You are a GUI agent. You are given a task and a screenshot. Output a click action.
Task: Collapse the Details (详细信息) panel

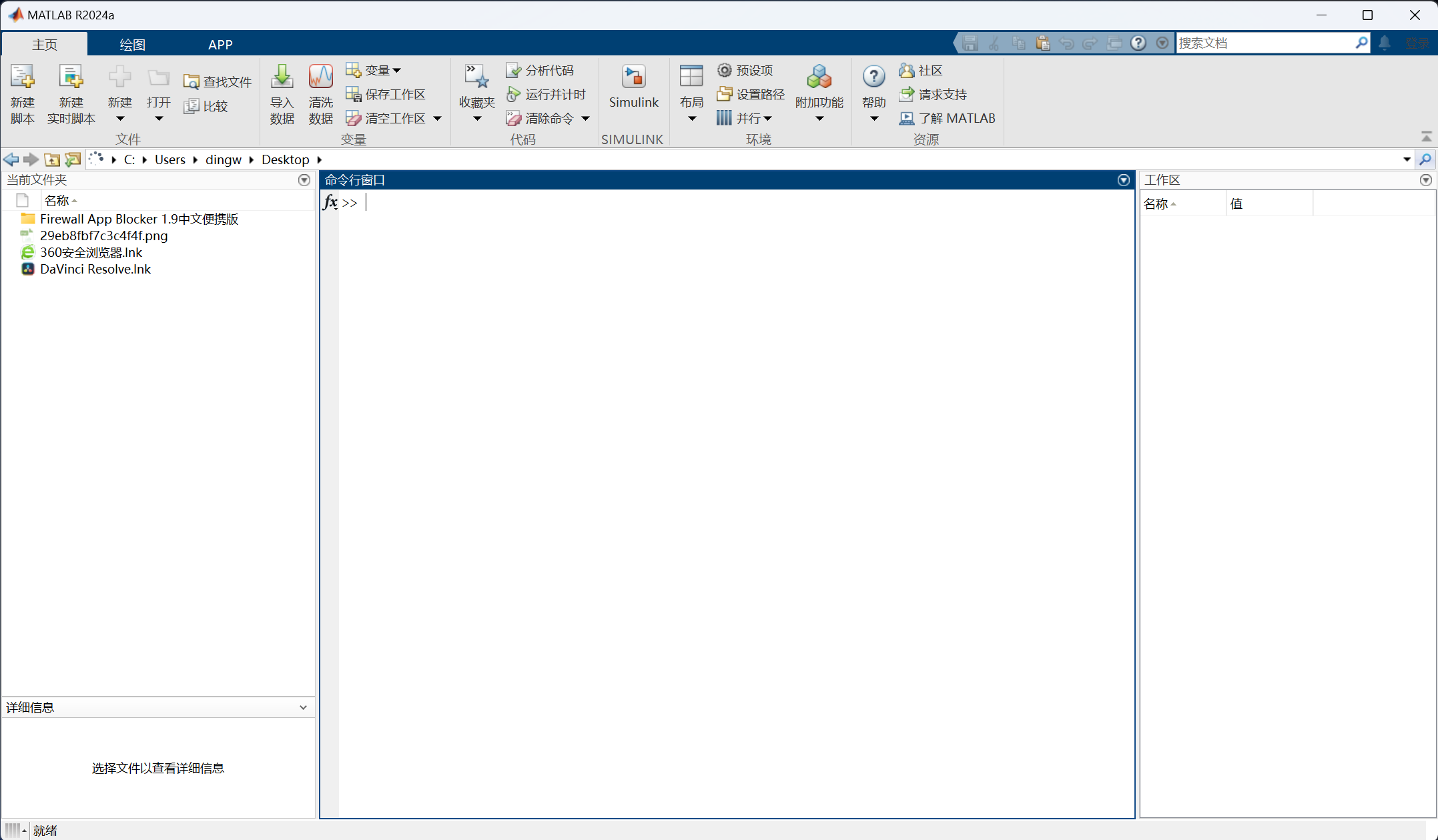pos(303,707)
